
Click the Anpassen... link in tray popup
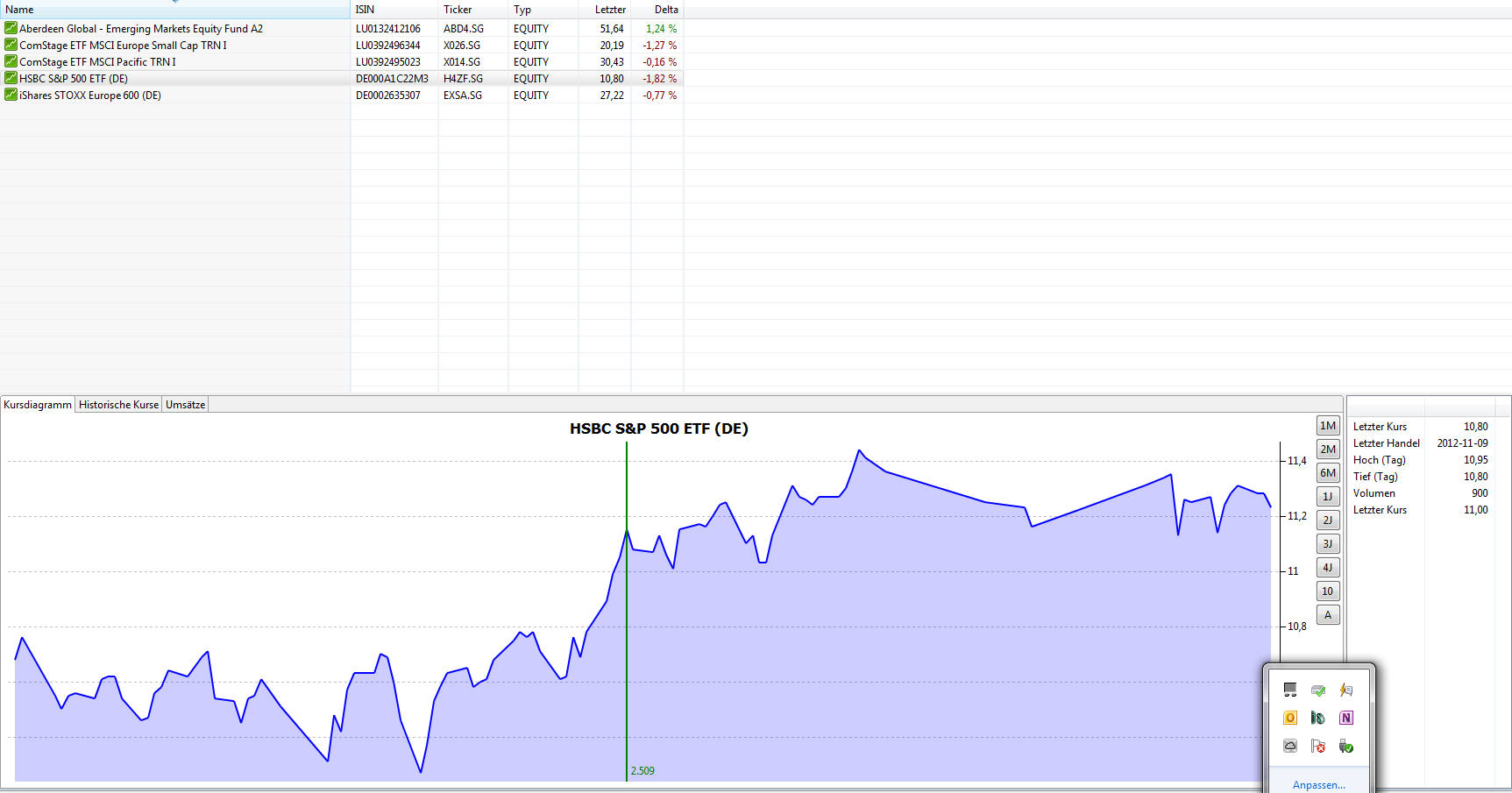pyautogui.click(x=1318, y=785)
